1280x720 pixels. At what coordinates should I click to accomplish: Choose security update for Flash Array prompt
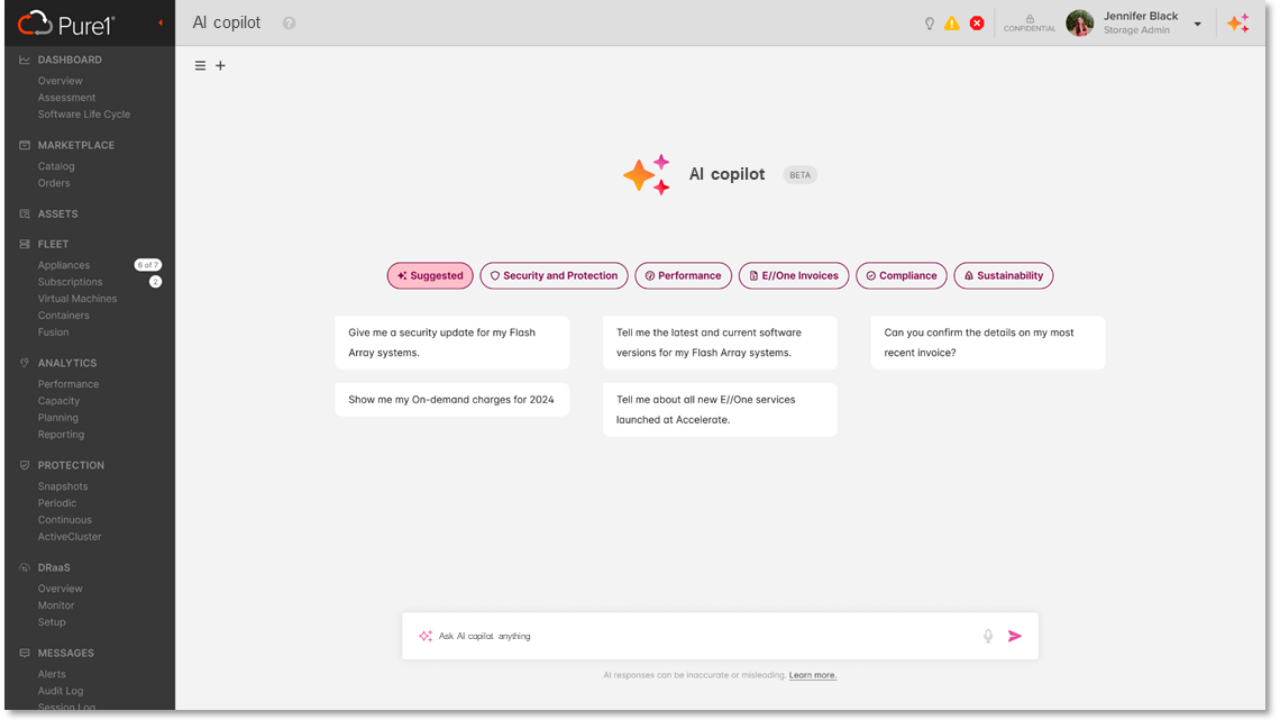[452, 343]
